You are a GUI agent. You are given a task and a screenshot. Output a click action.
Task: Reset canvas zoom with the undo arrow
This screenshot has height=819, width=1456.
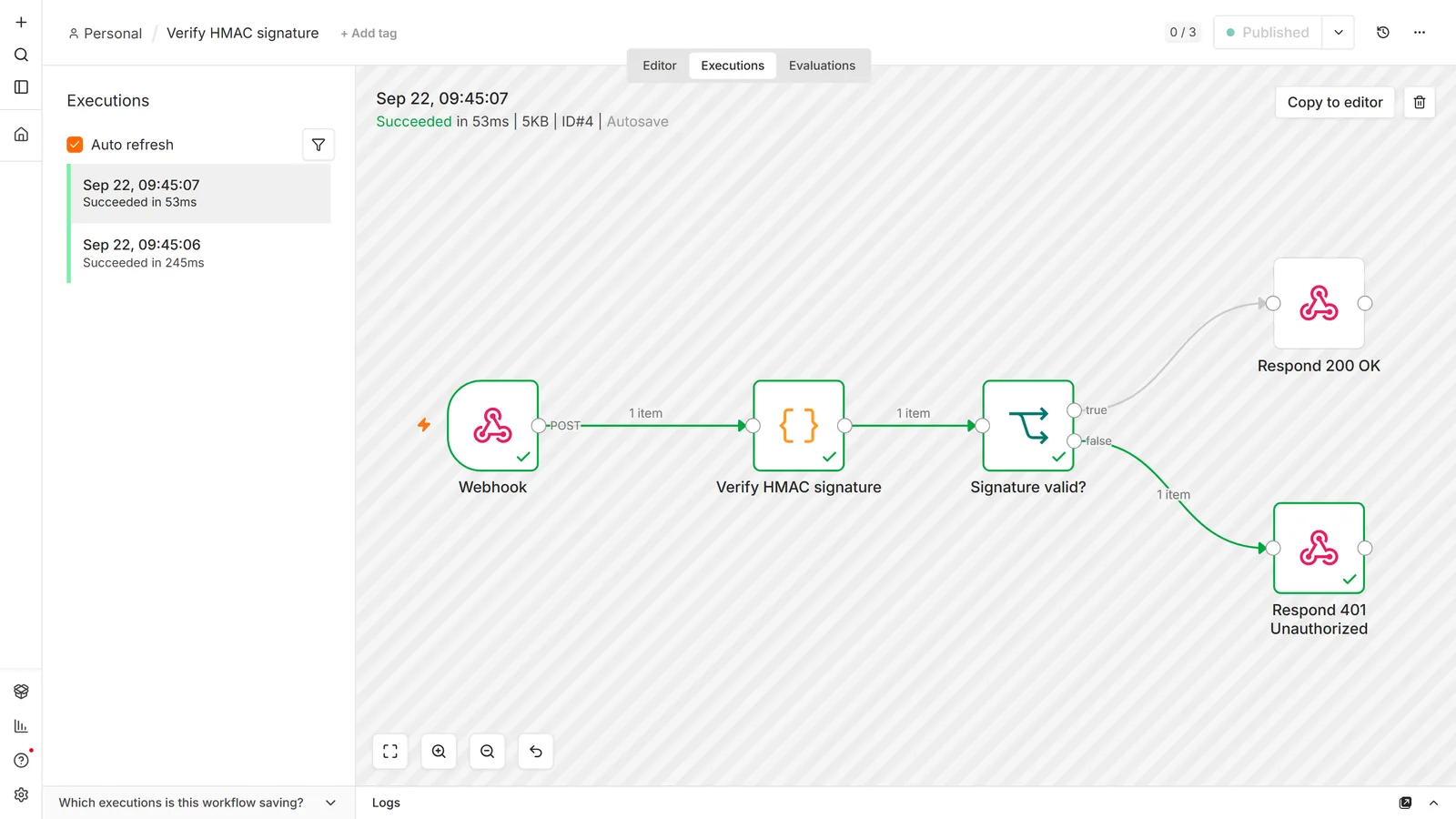536,752
